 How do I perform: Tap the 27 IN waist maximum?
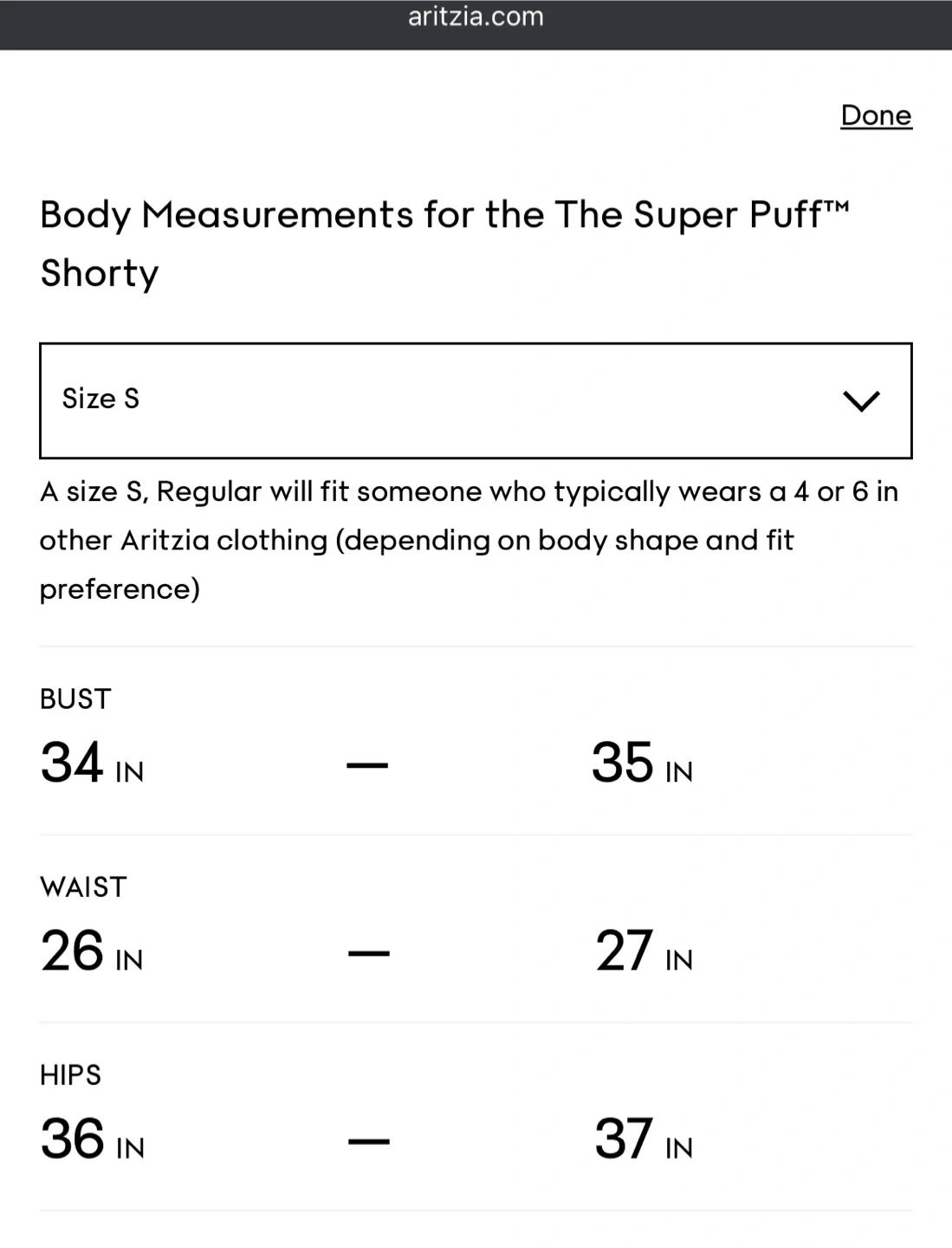[x=644, y=952]
